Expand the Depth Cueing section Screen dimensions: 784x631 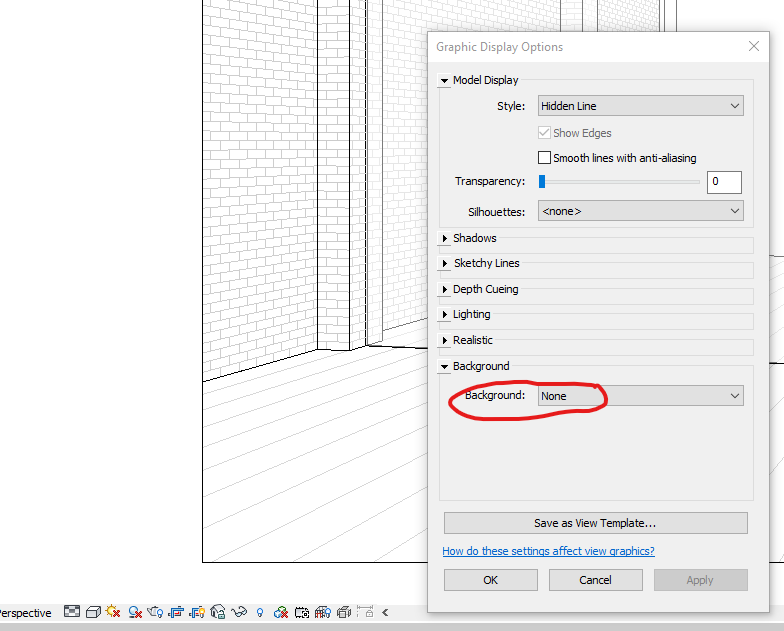click(x=444, y=289)
